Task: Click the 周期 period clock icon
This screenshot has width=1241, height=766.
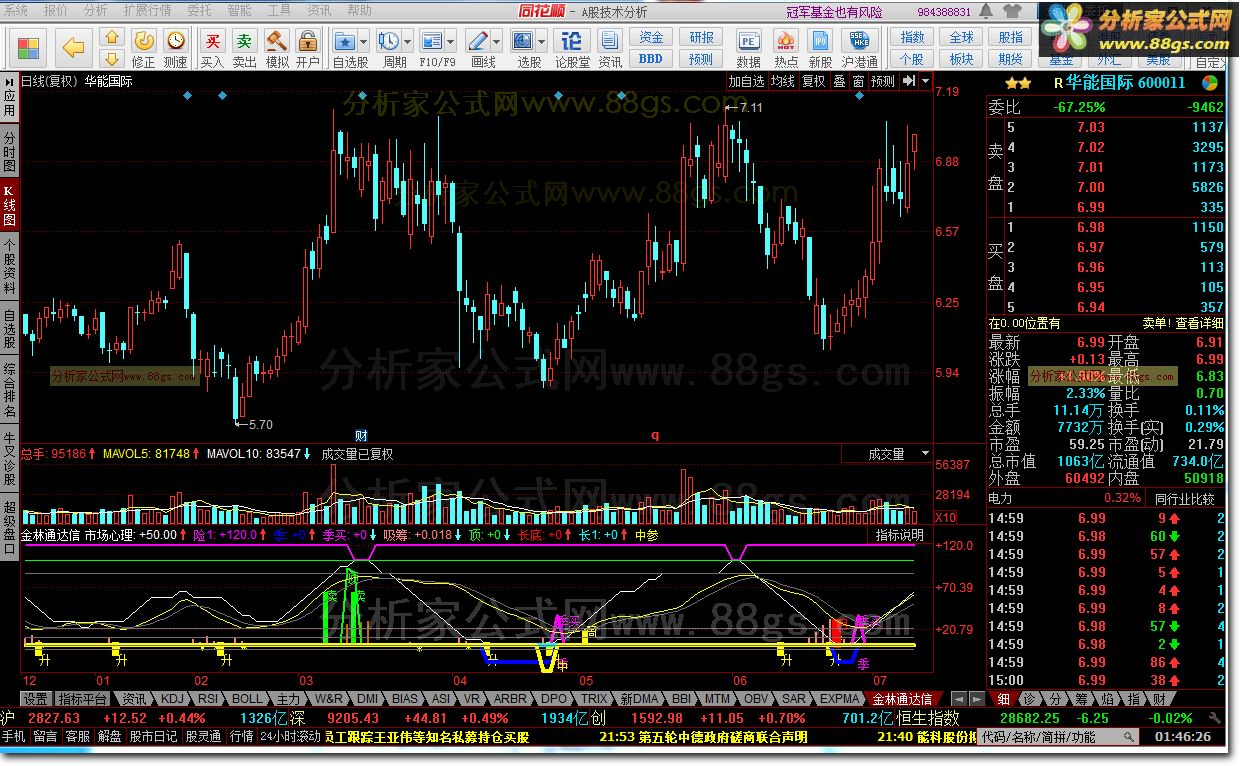Action: (389, 40)
